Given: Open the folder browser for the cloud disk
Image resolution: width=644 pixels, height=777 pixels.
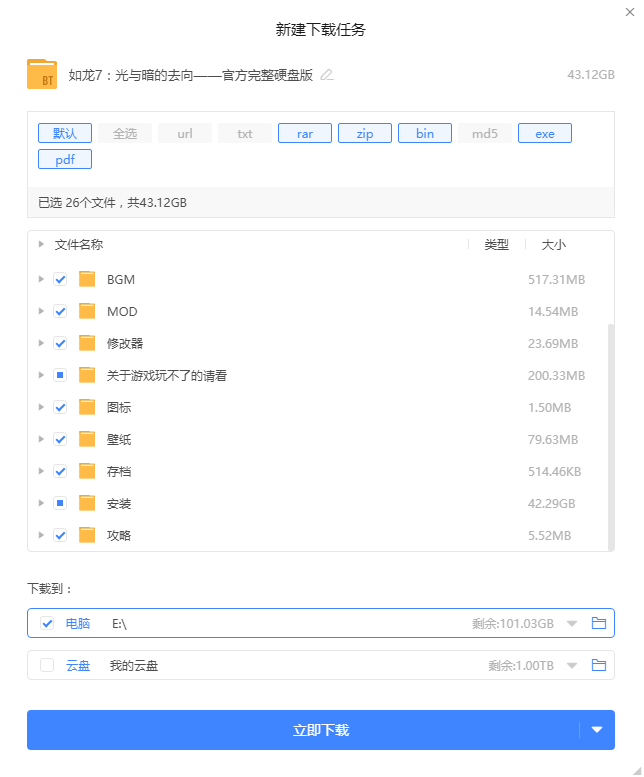Looking at the screenshot, I should 598,665.
